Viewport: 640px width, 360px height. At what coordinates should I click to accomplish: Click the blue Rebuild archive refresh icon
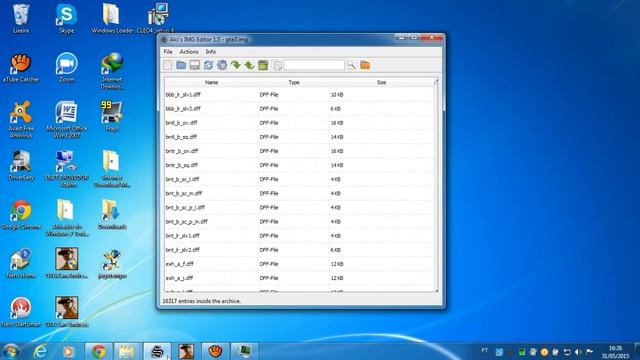(x=208, y=65)
